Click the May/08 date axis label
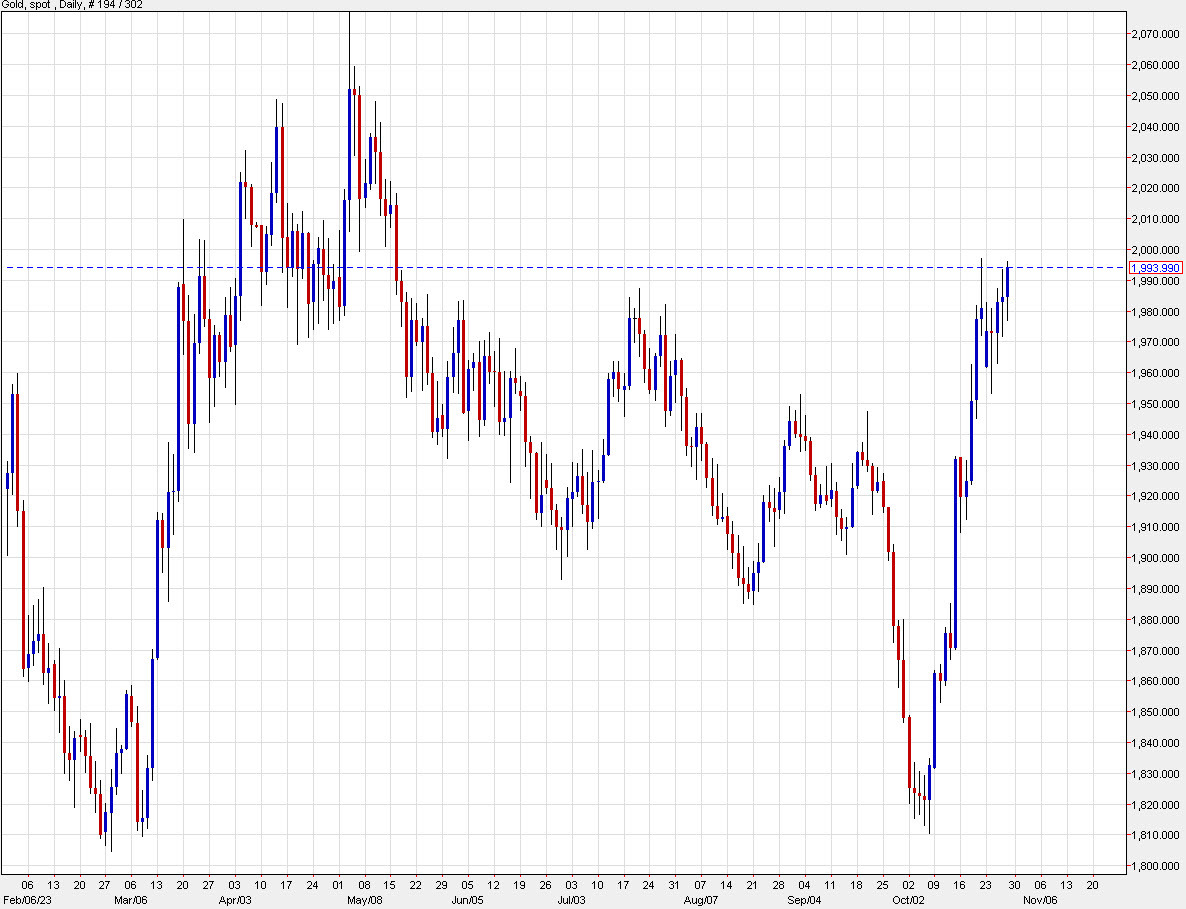Screen dimensions: 1186x909 coord(364,899)
